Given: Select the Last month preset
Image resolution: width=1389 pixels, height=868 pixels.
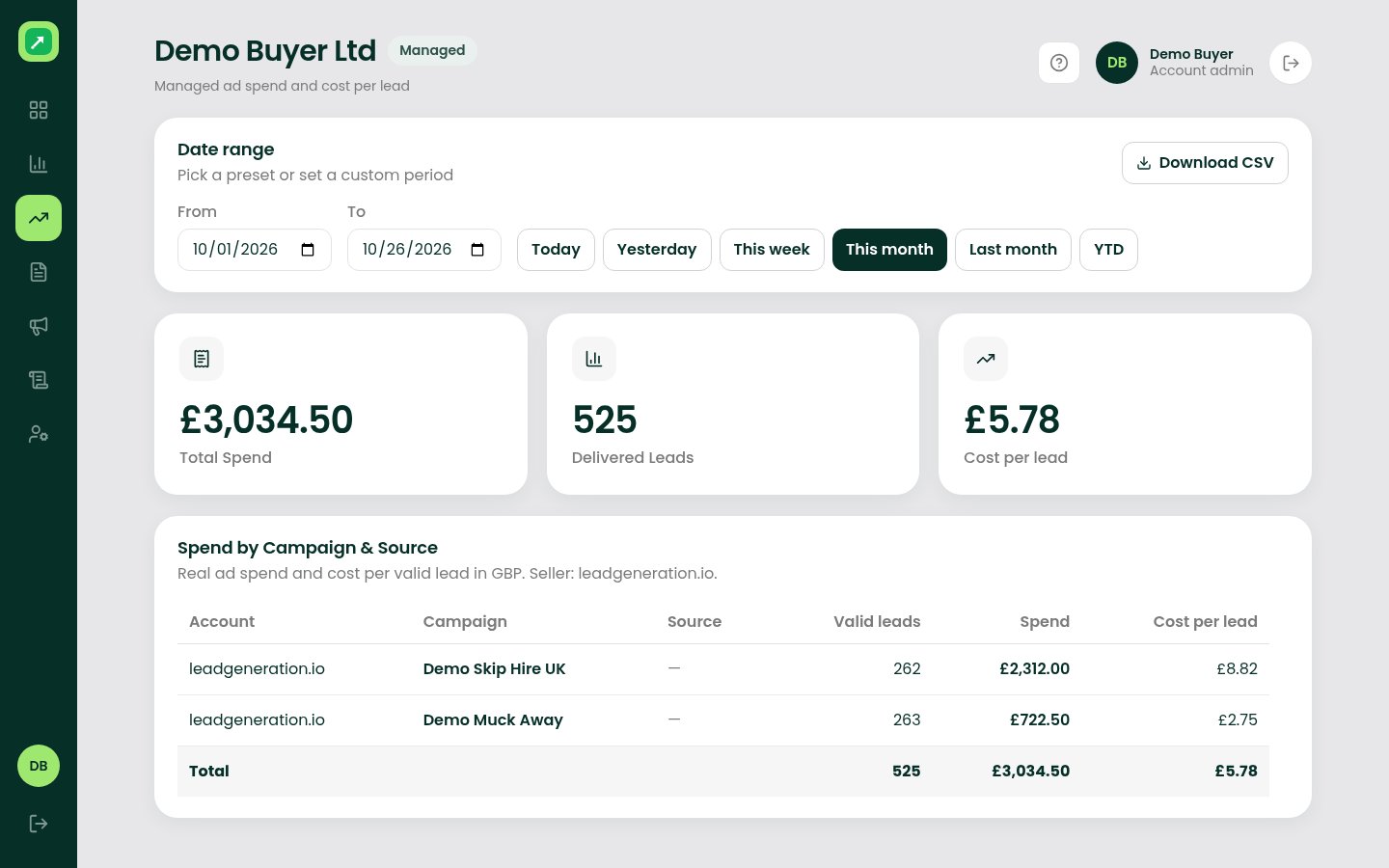Looking at the screenshot, I should (1013, 250).
